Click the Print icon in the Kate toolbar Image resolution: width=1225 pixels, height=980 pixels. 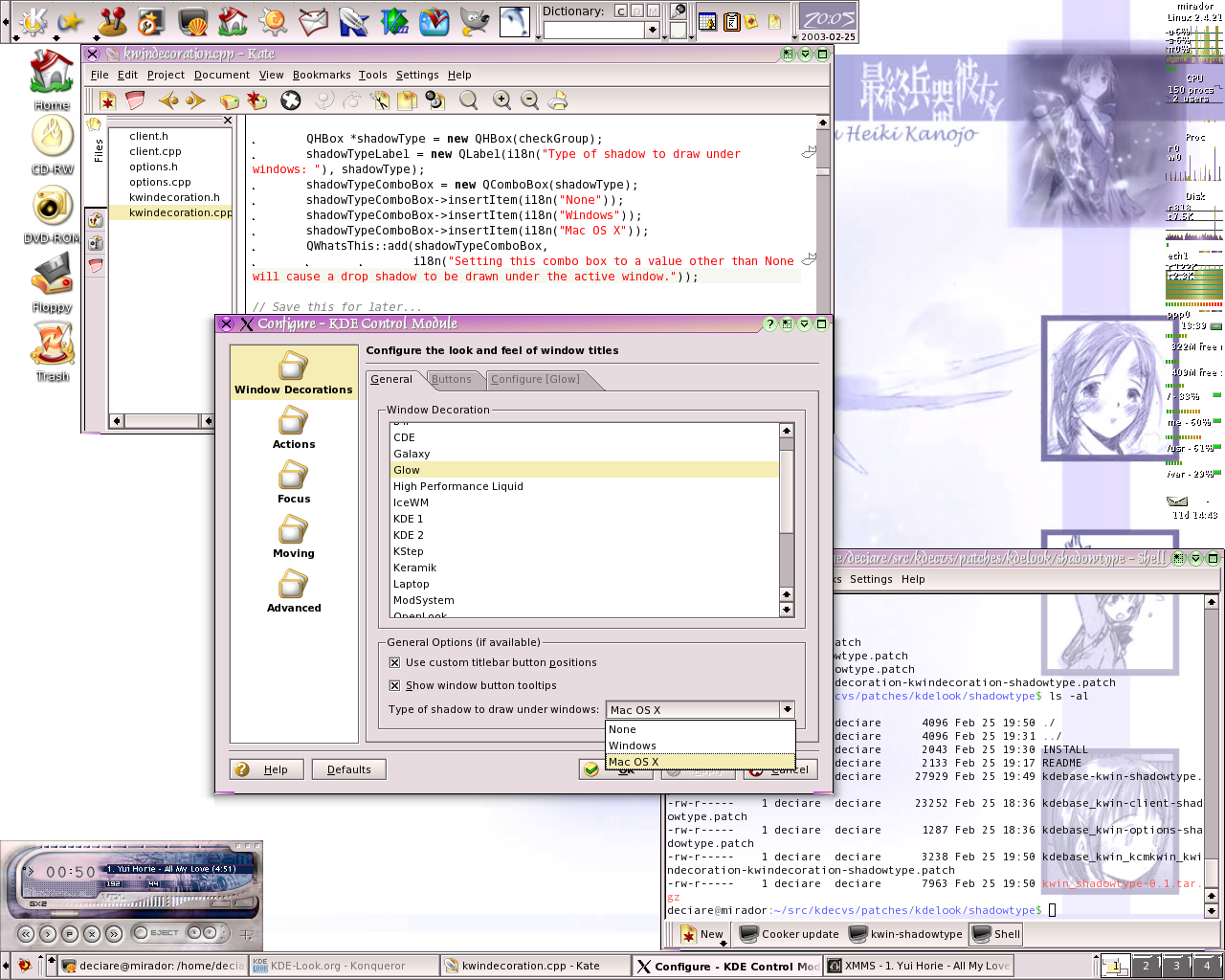tap(558, 100)
